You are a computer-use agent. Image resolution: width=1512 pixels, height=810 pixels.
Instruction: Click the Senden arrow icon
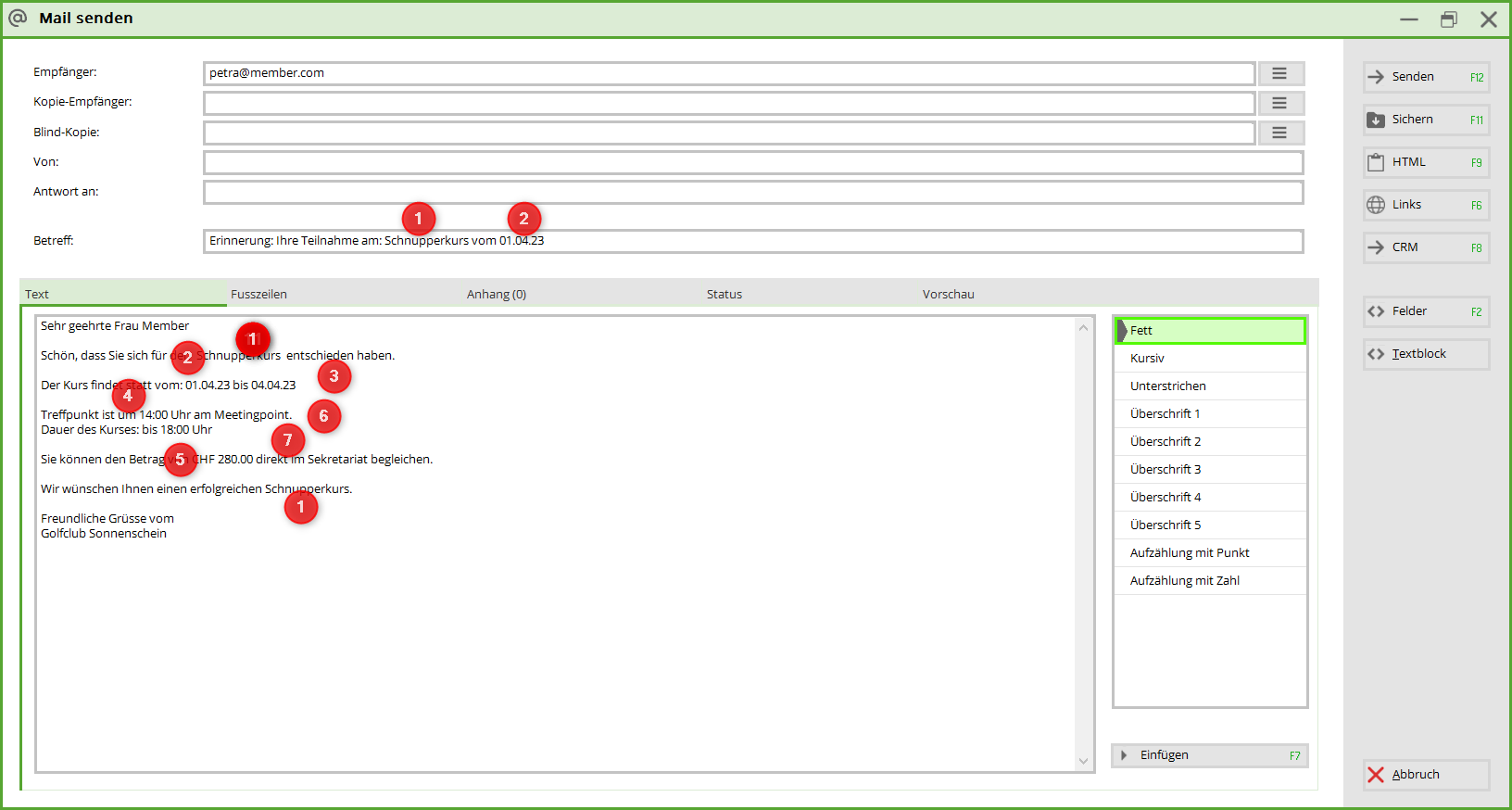tap(1376, 77)
